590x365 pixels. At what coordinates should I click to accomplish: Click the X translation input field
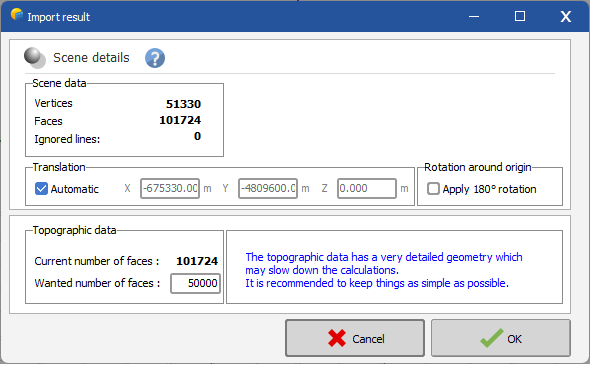tap(170, 188)
